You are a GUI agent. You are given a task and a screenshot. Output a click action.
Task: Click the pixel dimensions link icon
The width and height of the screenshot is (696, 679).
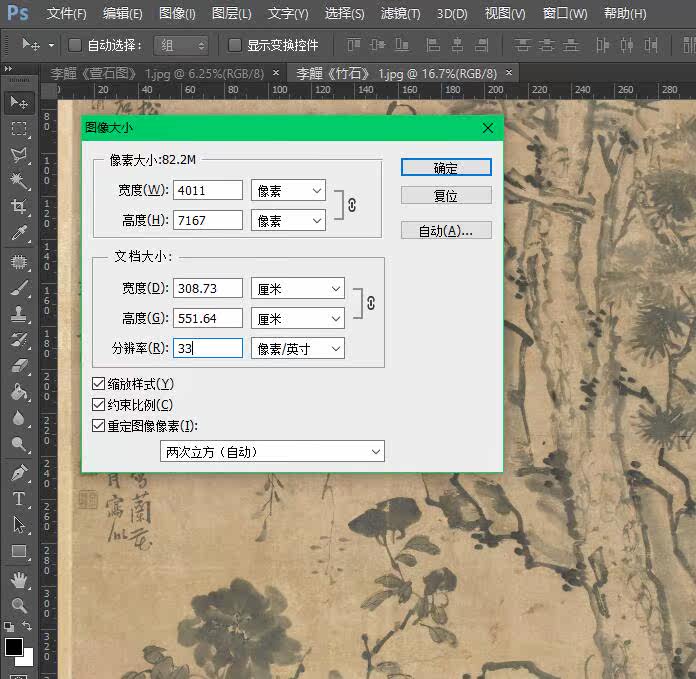(x=352, y=205)
